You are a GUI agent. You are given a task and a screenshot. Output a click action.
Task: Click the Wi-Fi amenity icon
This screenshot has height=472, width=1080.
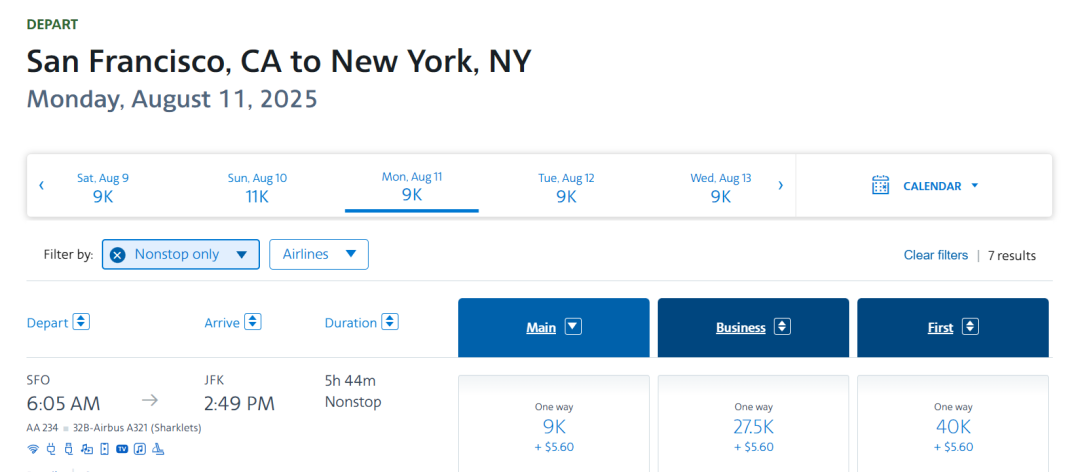point(33,449)
